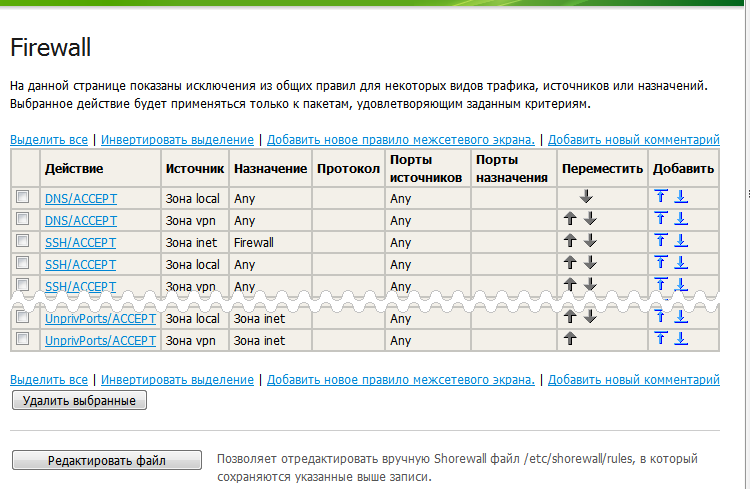
Task: Click the 'Переместить' column header
Action: click(602, 168)
